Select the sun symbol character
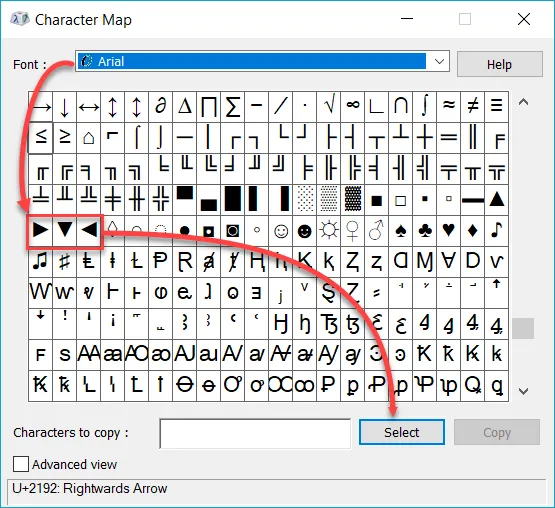Image resolution: width=555 pixels, height=508 pixels. point(328,231)
